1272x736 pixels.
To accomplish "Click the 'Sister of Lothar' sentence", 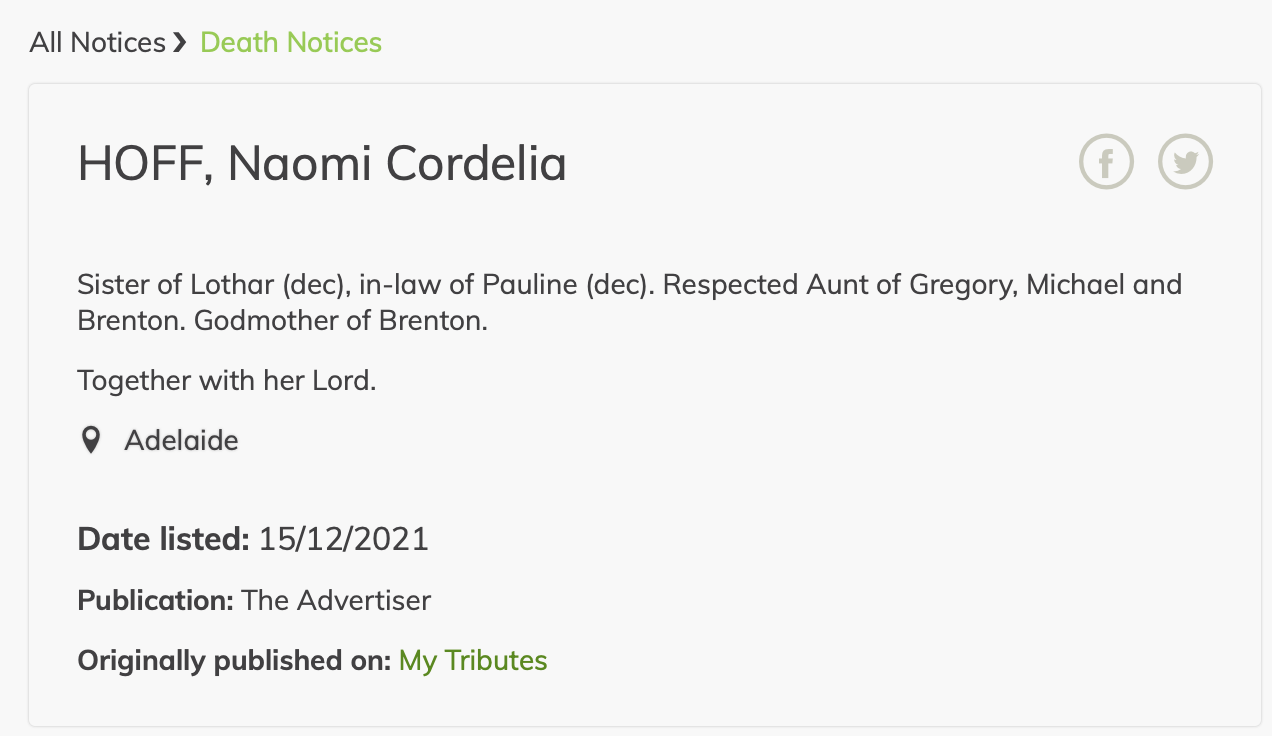I will click(210, 285).
